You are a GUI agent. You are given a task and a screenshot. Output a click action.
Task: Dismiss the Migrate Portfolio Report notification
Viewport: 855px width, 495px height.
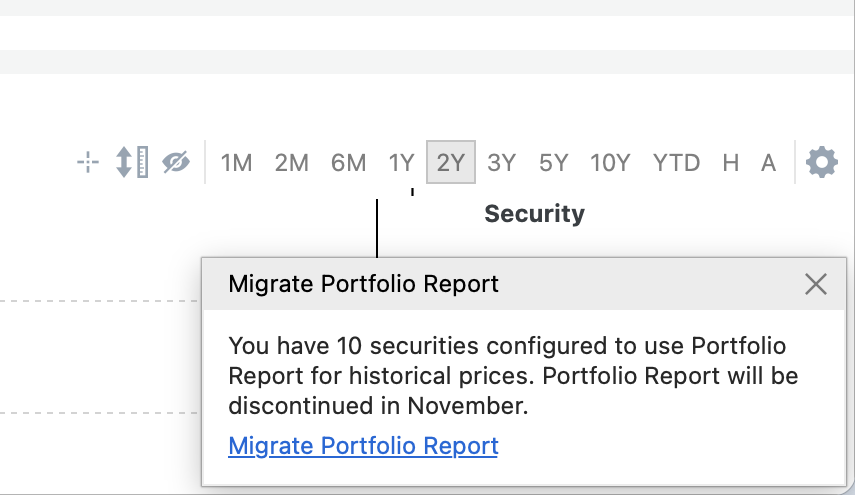816,284
